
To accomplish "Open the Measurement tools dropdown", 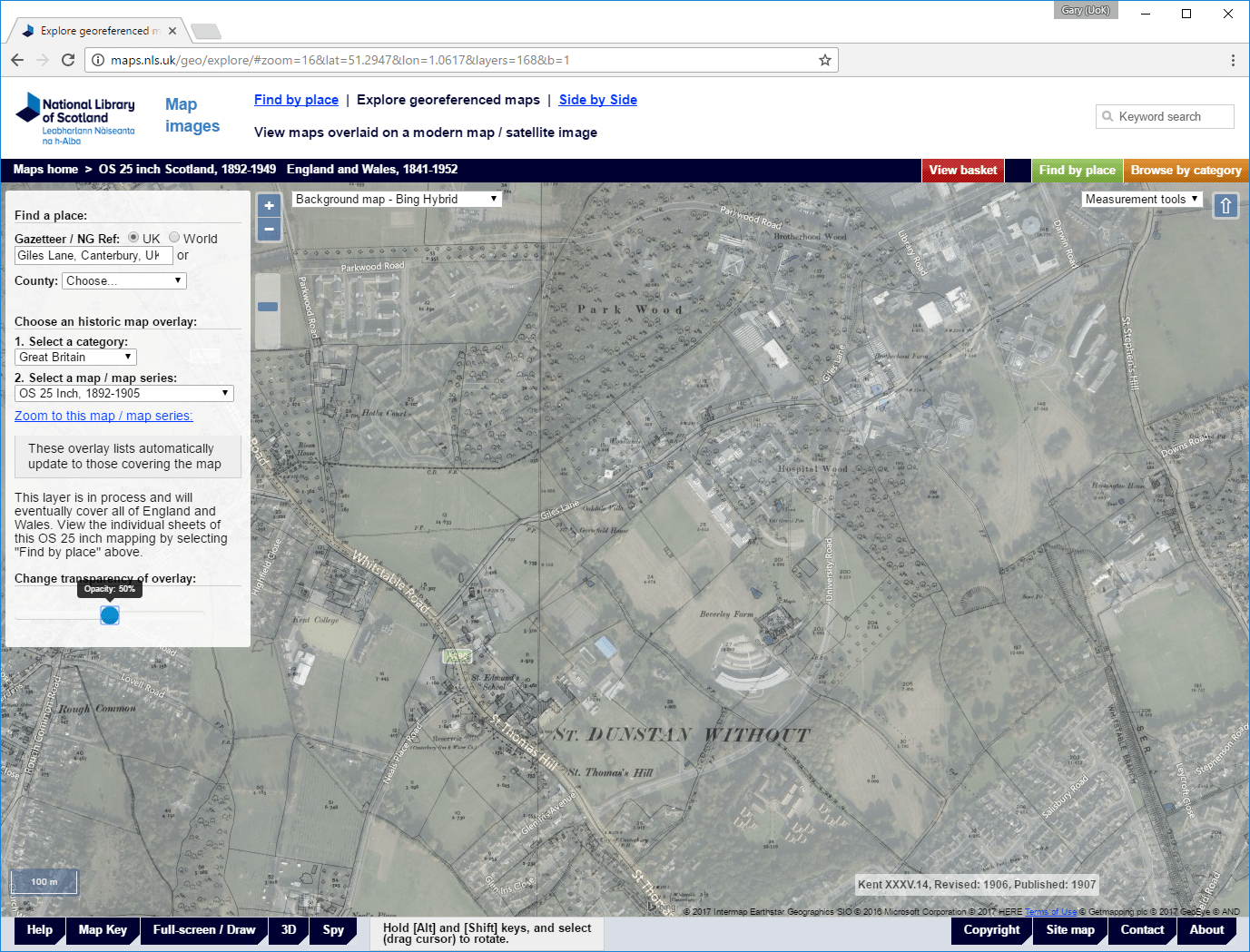I will (1142, 199).
